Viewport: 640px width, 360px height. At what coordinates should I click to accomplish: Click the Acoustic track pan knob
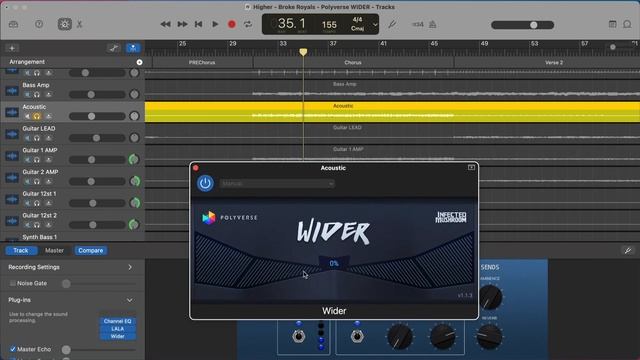134,116
